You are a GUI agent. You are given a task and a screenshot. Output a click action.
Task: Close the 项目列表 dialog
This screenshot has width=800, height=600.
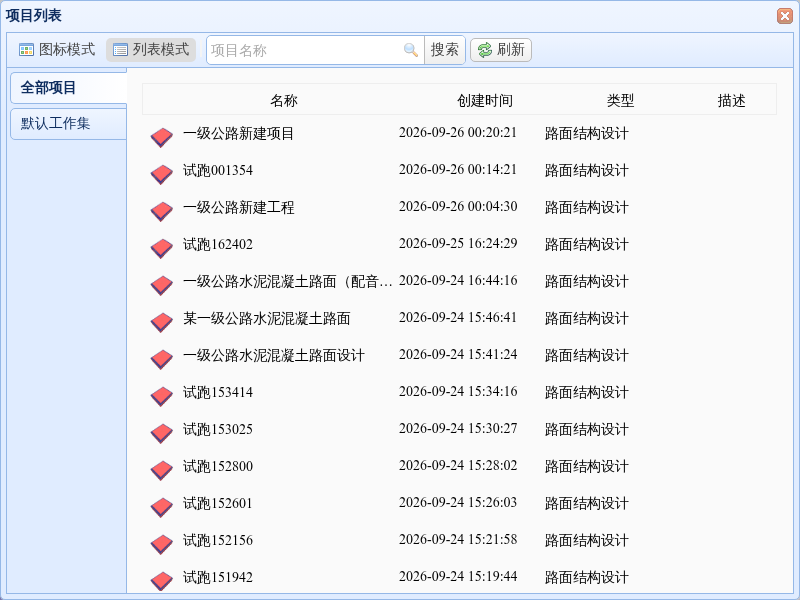(x=785, y=16)
